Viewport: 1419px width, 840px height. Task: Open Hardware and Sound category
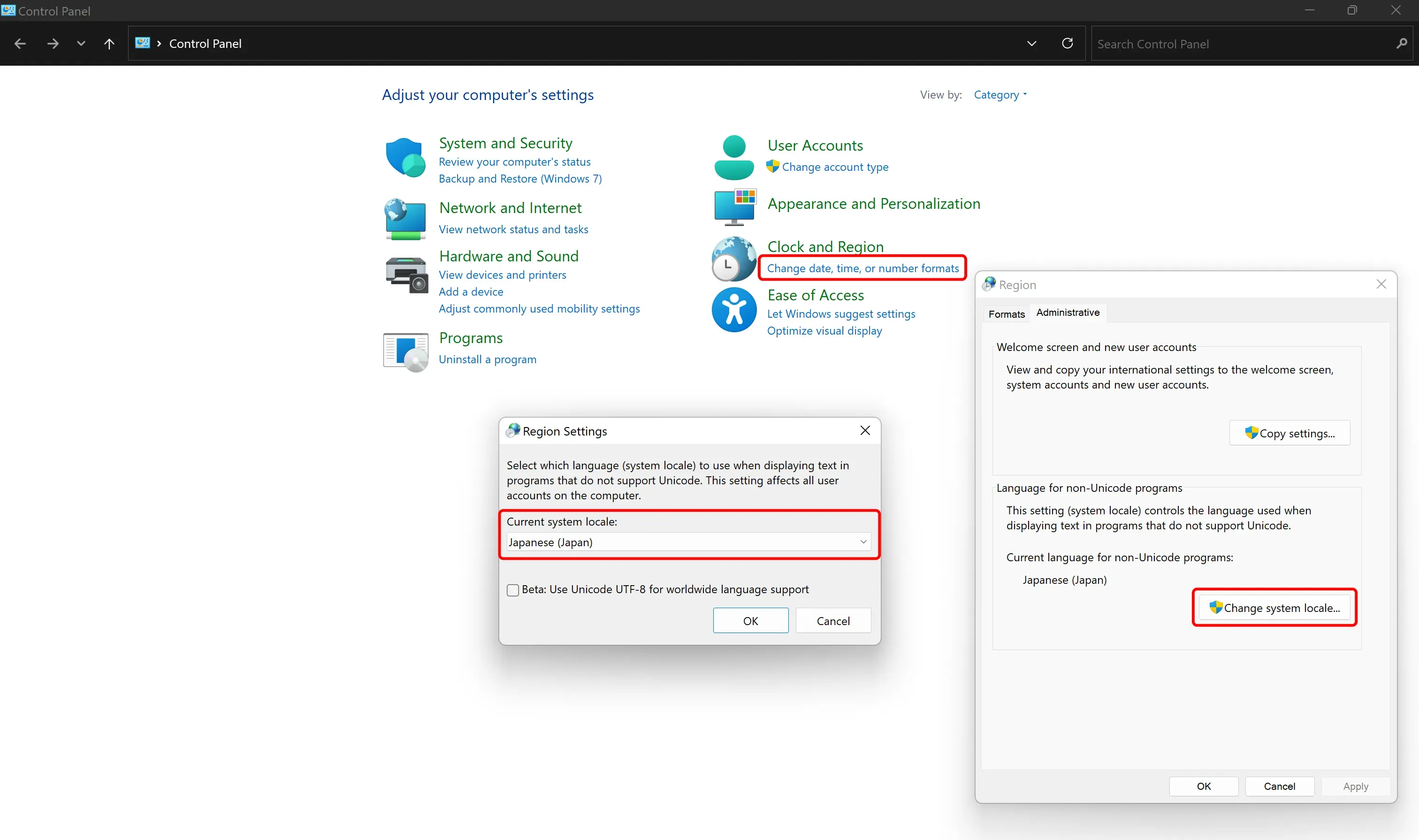(x=508, y=256)
